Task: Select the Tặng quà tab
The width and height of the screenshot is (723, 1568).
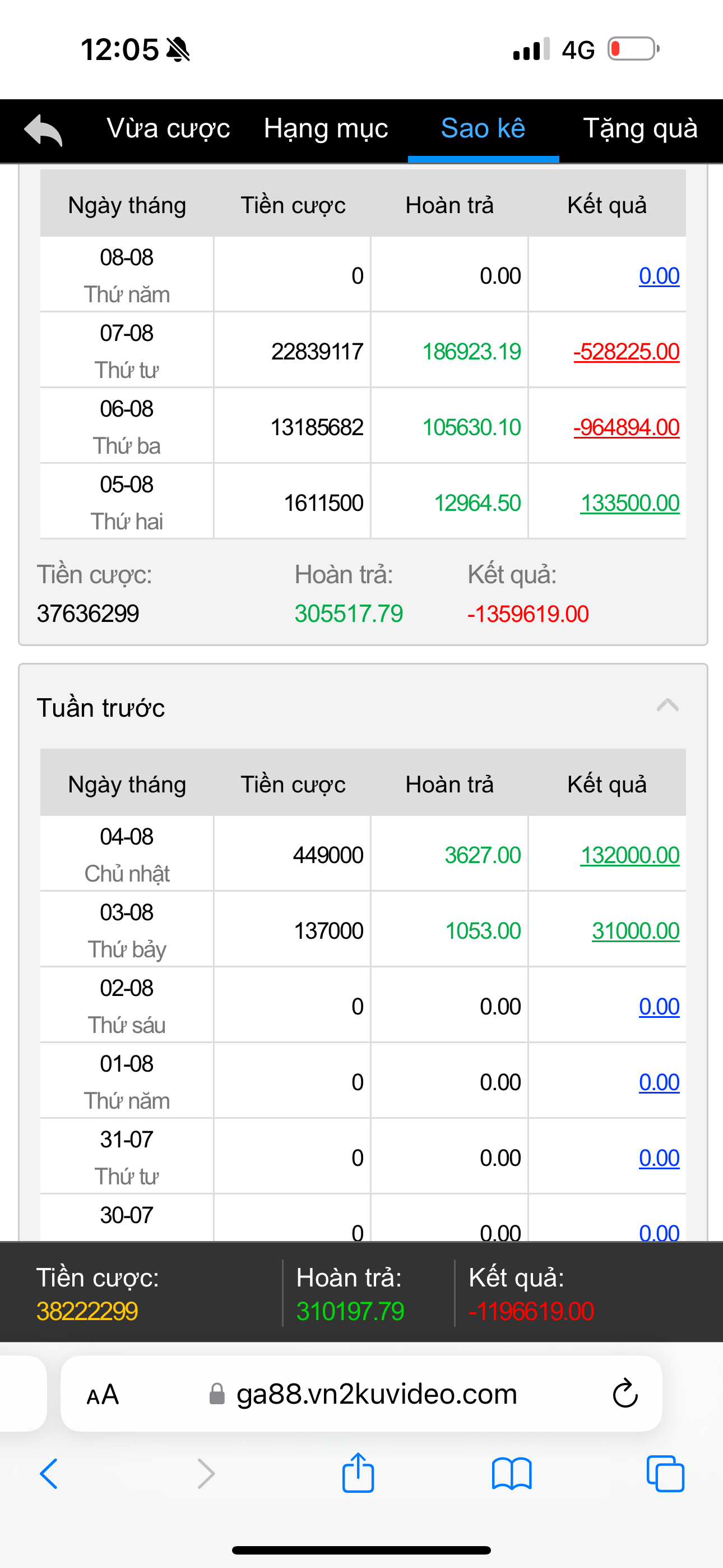Action: [x=640, y=128]
